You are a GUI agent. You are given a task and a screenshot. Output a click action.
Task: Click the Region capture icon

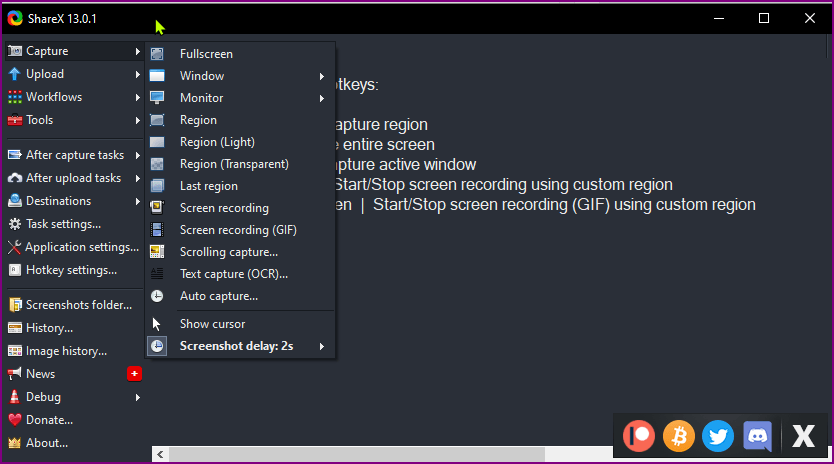(157, 120)
